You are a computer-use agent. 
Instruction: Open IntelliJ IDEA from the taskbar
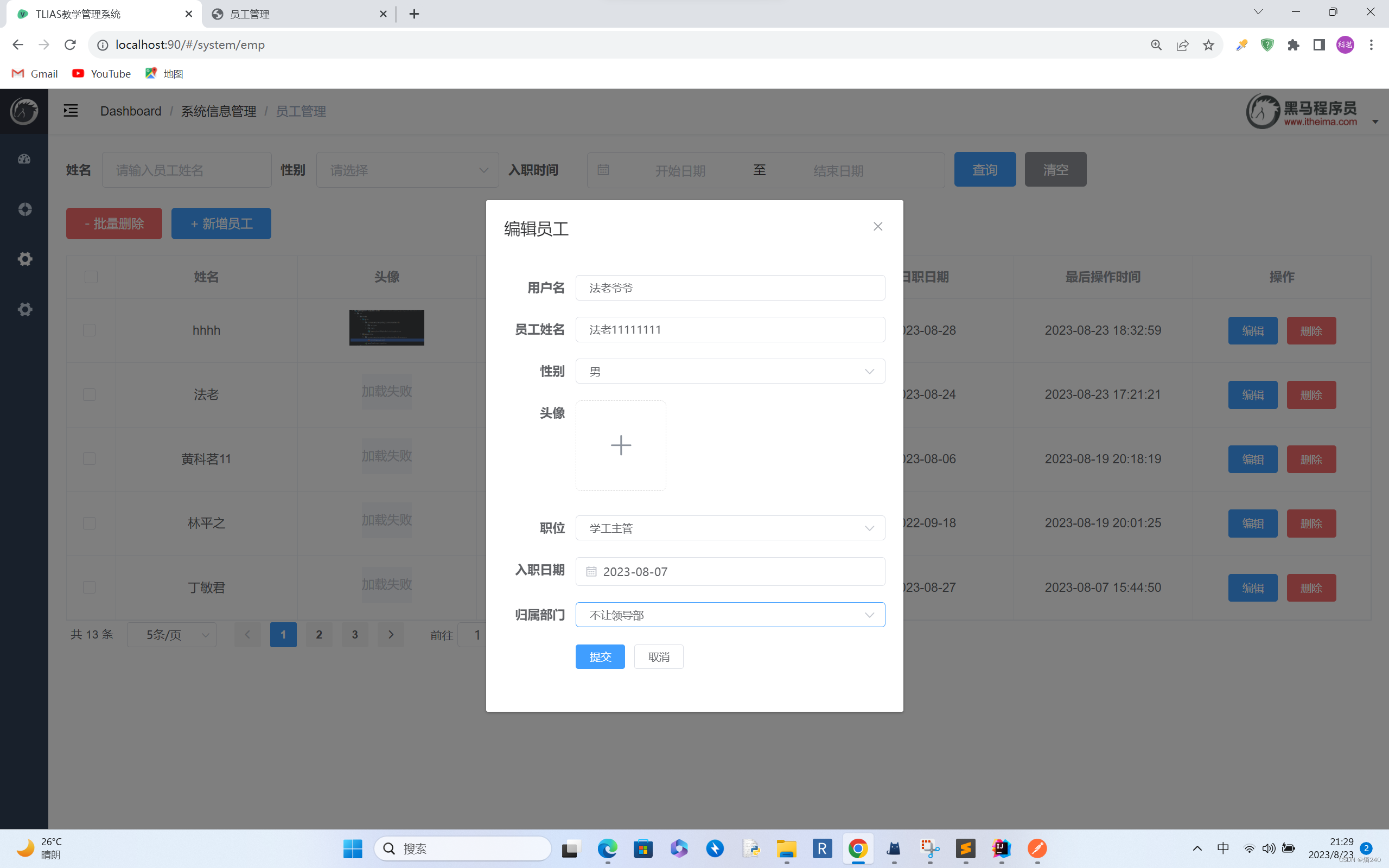tap(1001, 848)
